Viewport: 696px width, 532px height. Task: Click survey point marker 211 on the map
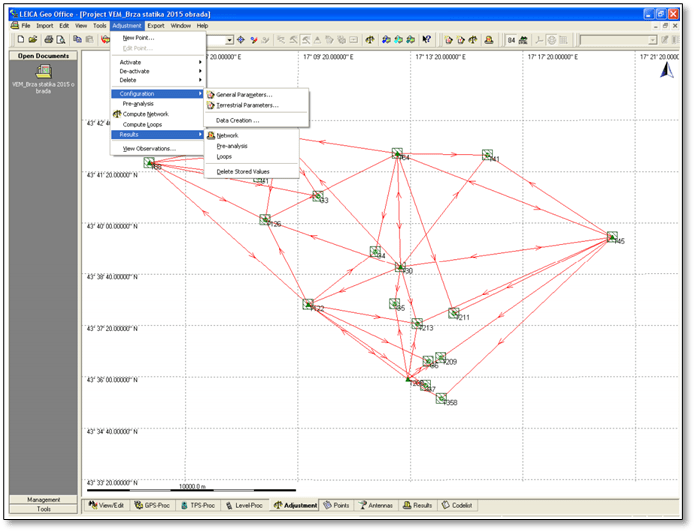[x=453, y=313]
